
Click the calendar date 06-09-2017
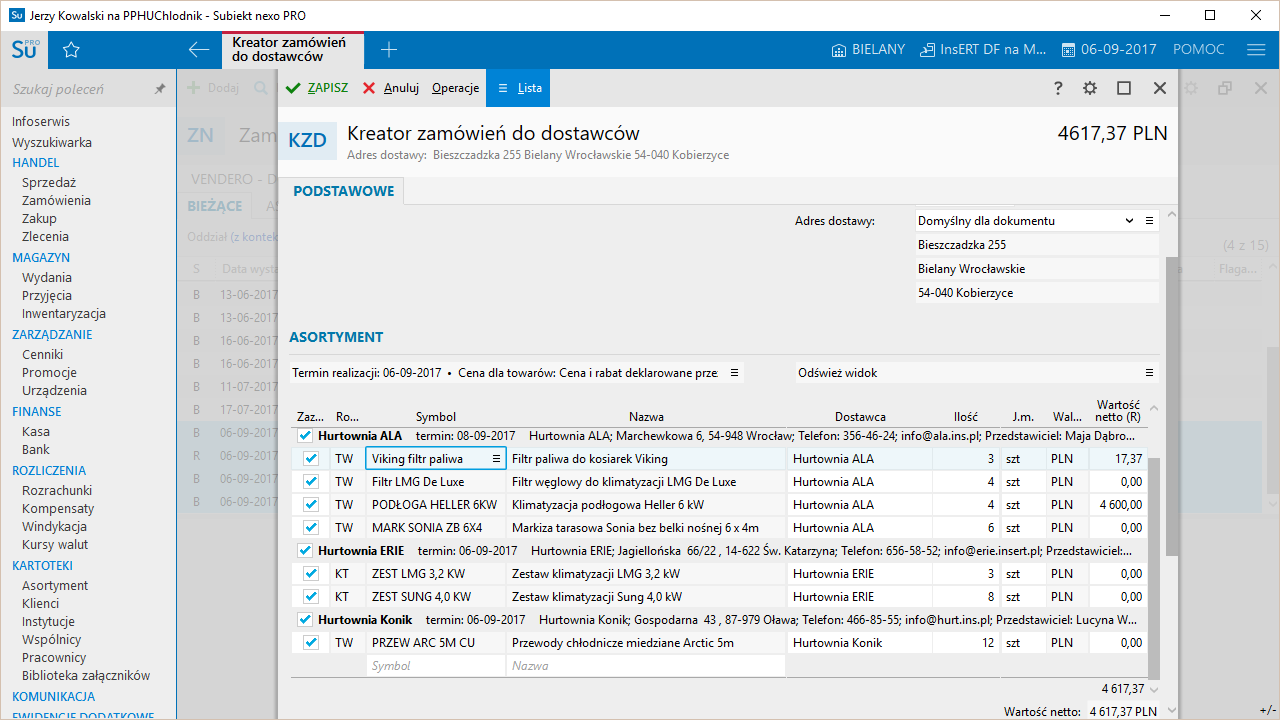click(x=1109, y=50)
